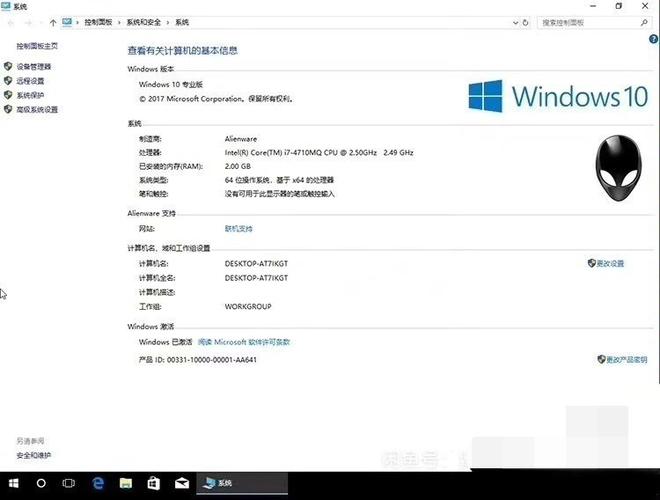
Task: Click the 系统 taskbar window button
Action: coord(242,483)
